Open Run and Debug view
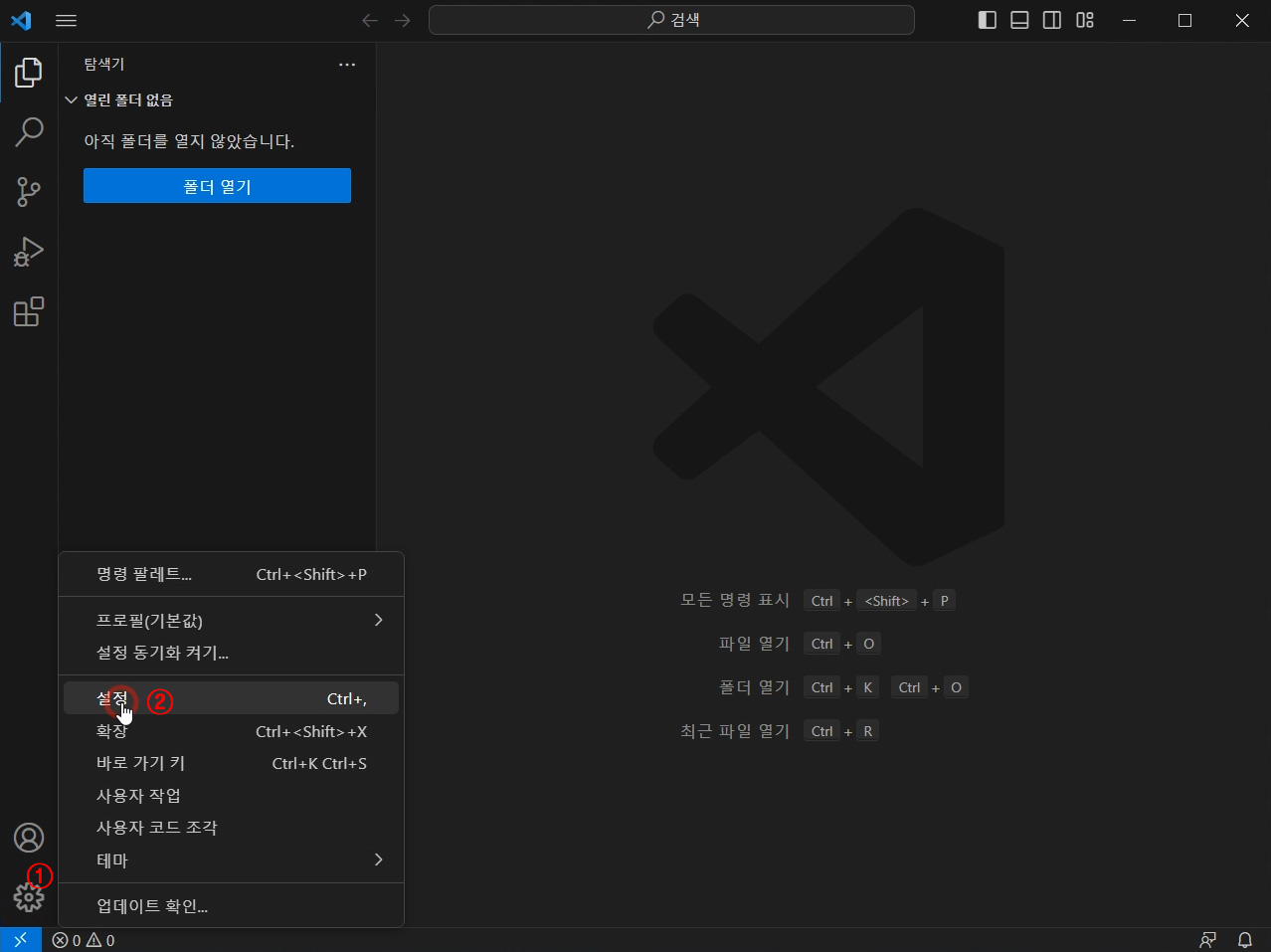 [29, 252]
